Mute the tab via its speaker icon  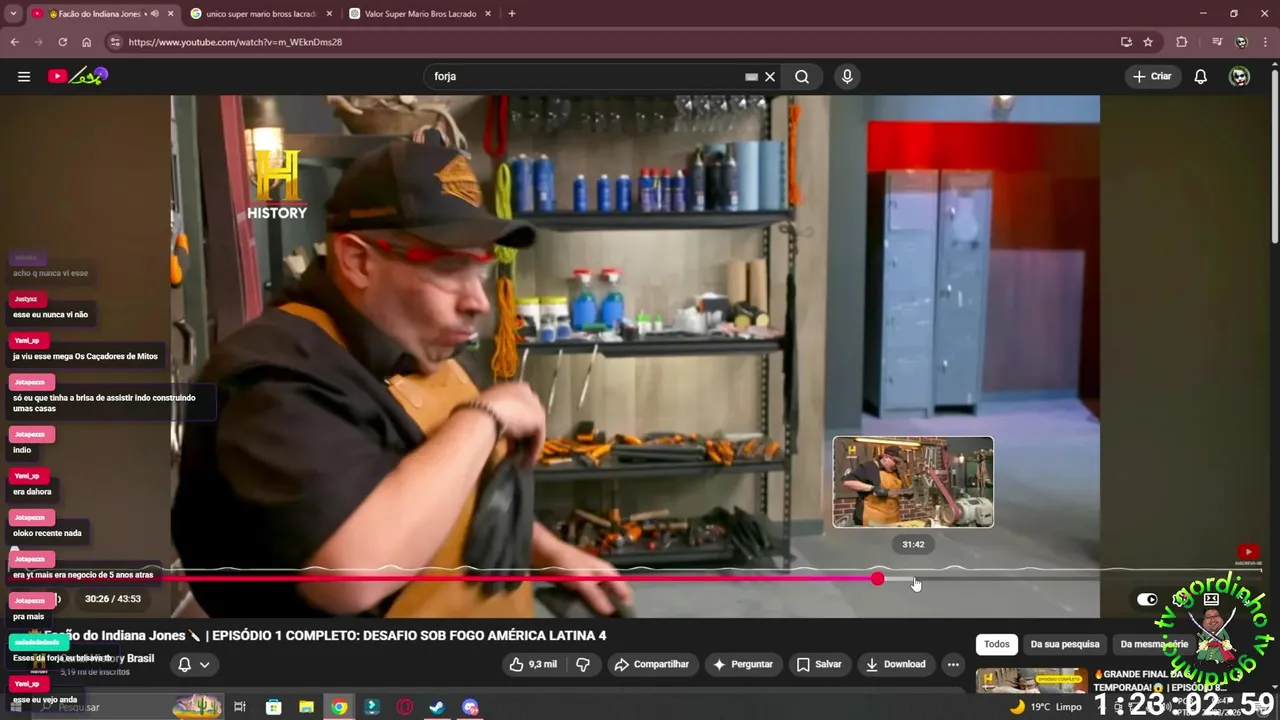click(x=154, y=14)
